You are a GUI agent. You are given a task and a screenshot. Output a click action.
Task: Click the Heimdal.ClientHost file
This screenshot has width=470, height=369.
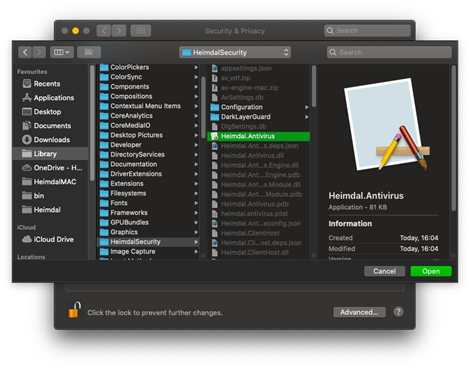tap(259, 233)
